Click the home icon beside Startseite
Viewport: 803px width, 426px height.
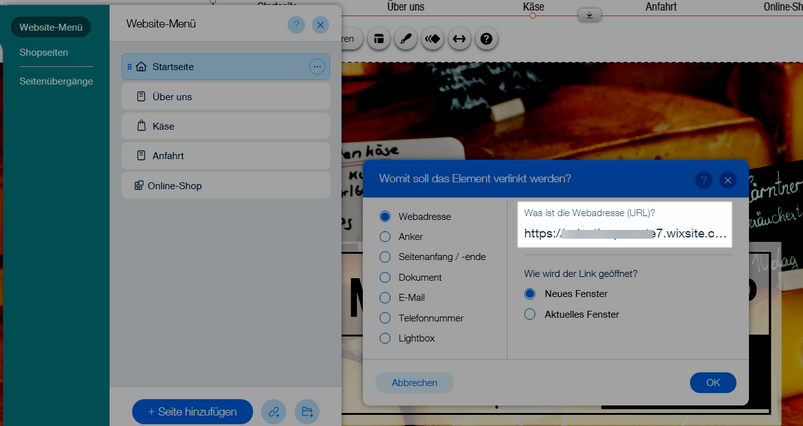(141, 67)
